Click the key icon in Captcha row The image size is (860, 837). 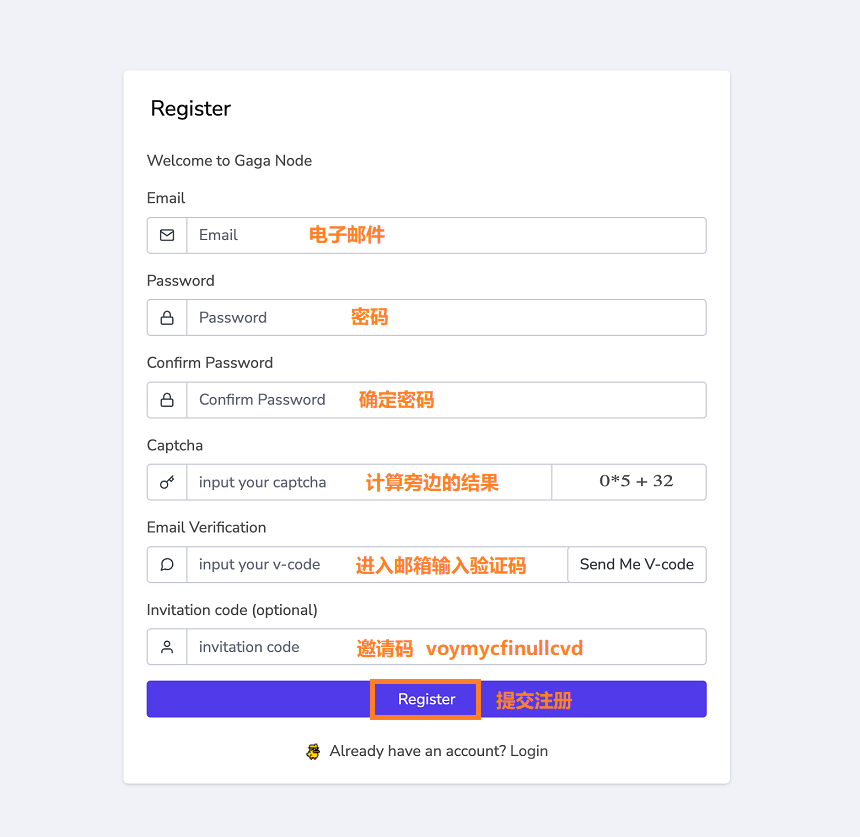click(x=167, y=482)
